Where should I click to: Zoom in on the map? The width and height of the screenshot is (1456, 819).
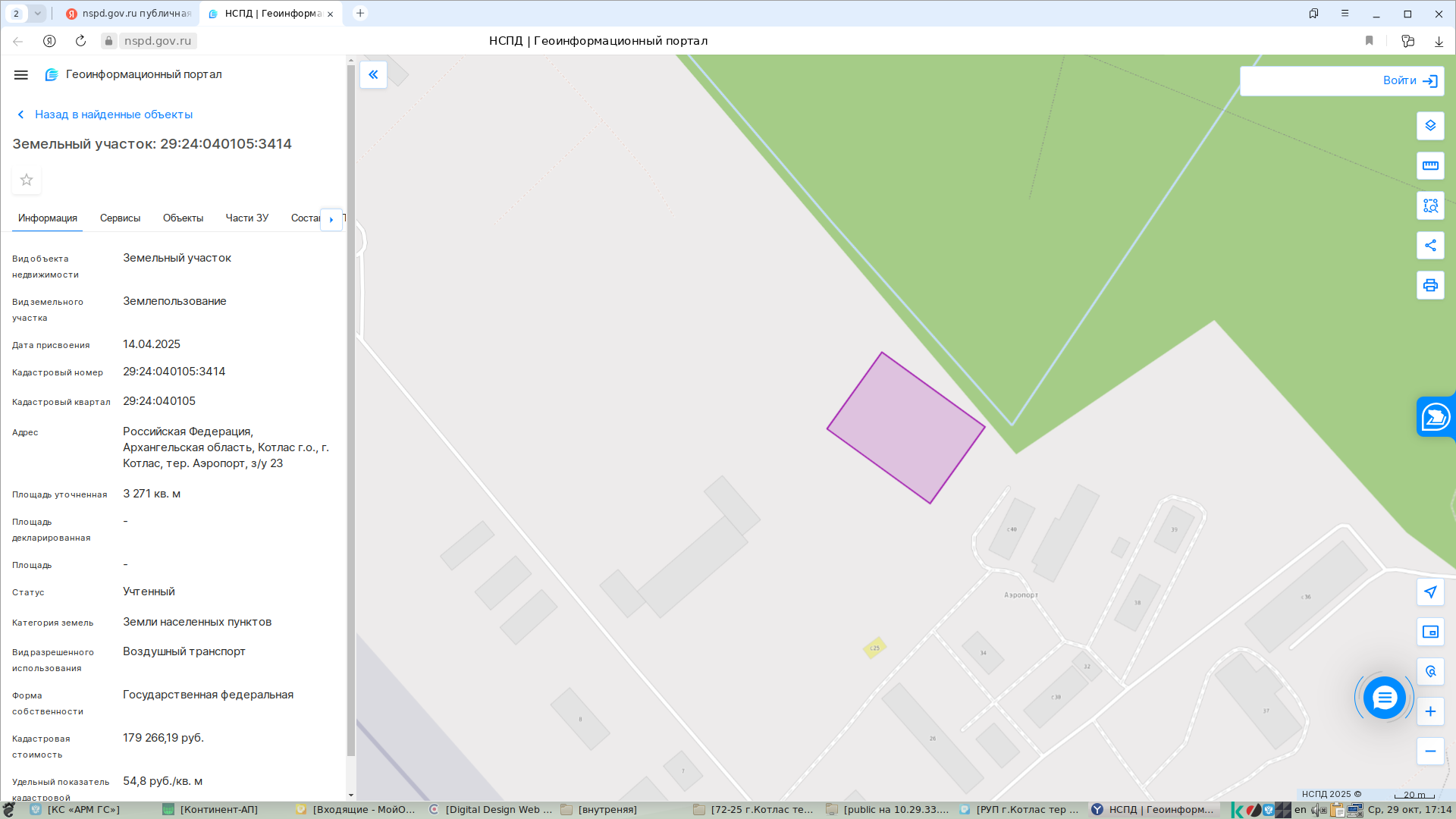point(1430,711)
